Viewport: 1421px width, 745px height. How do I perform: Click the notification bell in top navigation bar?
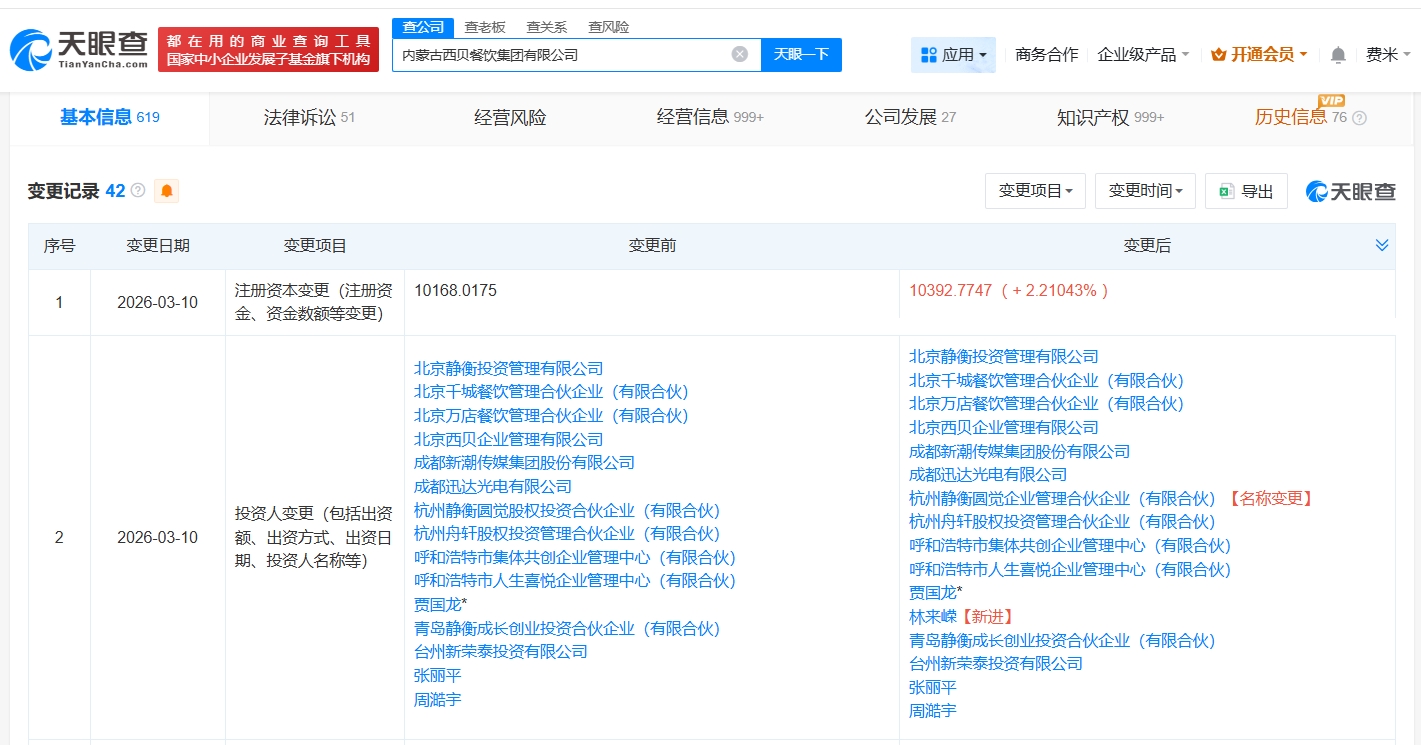(1337, 55)
